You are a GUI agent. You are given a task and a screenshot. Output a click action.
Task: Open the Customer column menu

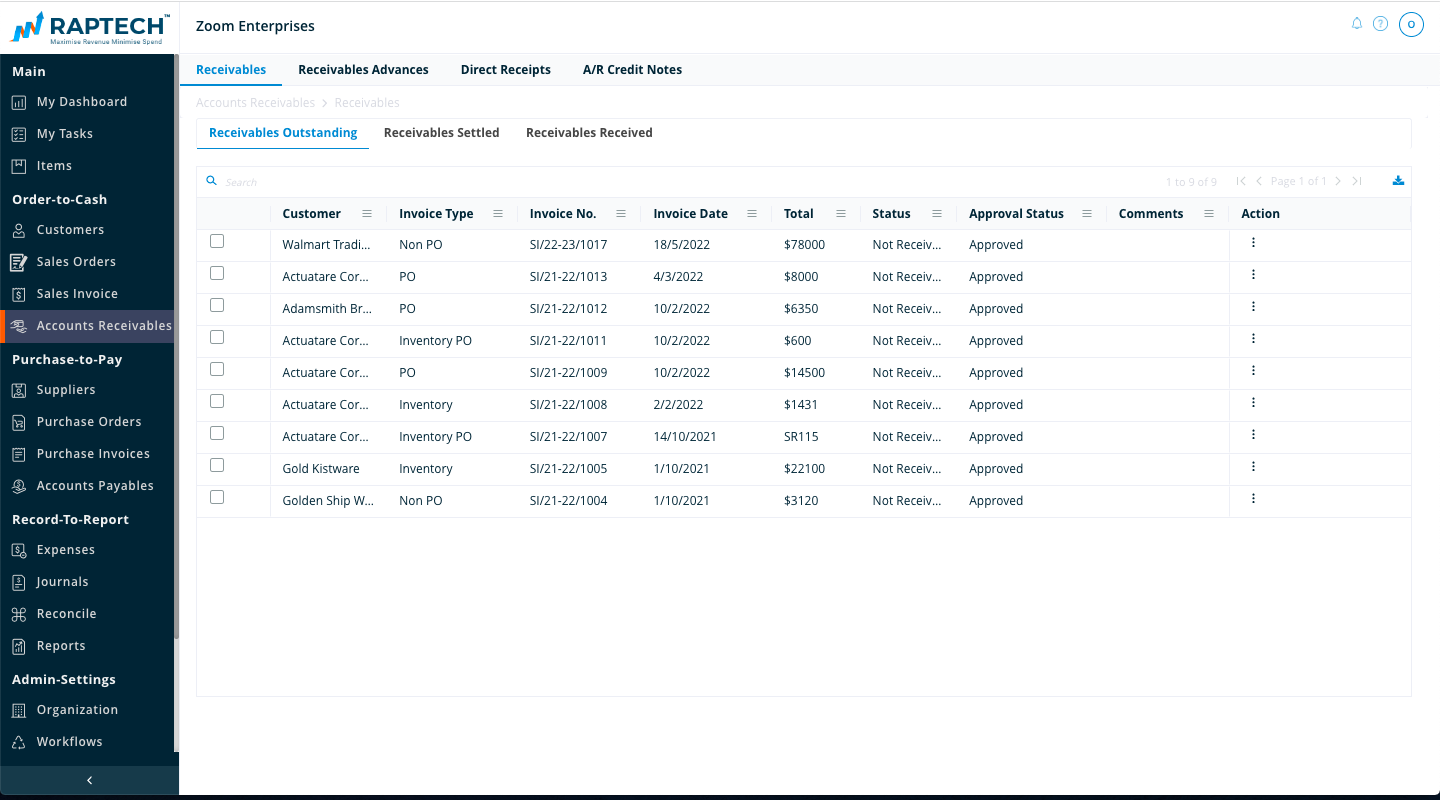coord(367,214)
